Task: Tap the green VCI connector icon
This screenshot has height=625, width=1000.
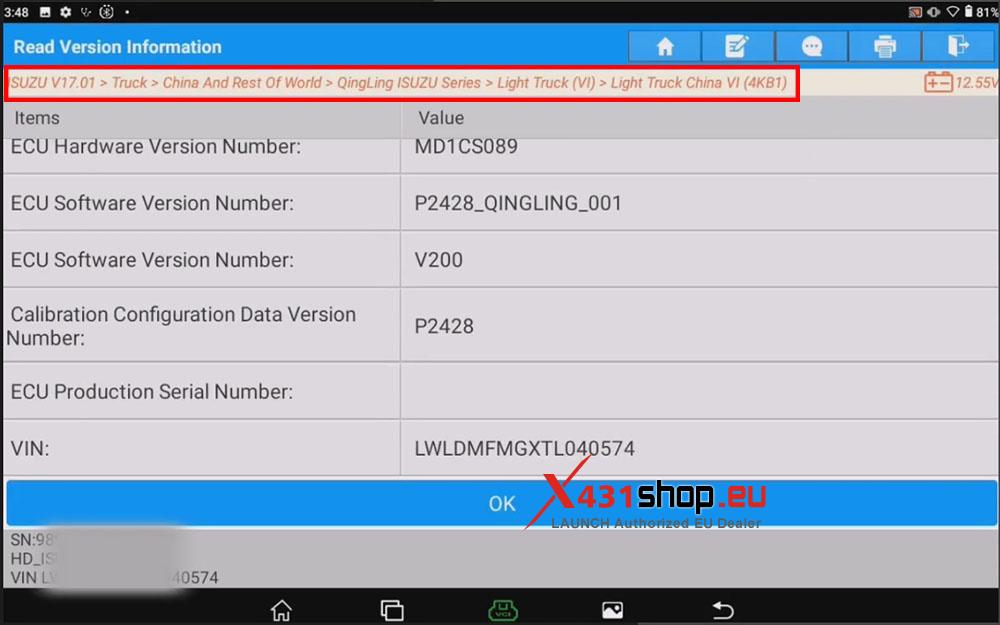Action: (503, 610)
